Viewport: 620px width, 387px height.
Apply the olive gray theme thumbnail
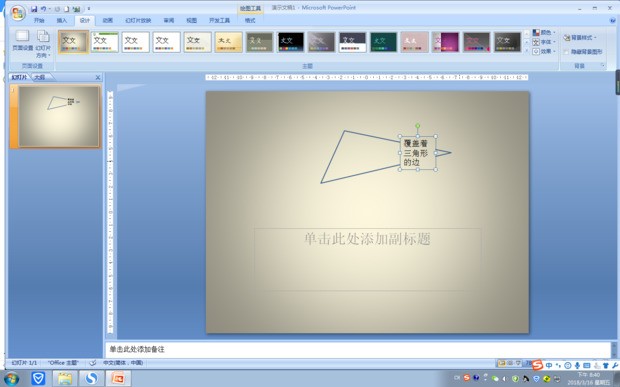click(260, 42)
